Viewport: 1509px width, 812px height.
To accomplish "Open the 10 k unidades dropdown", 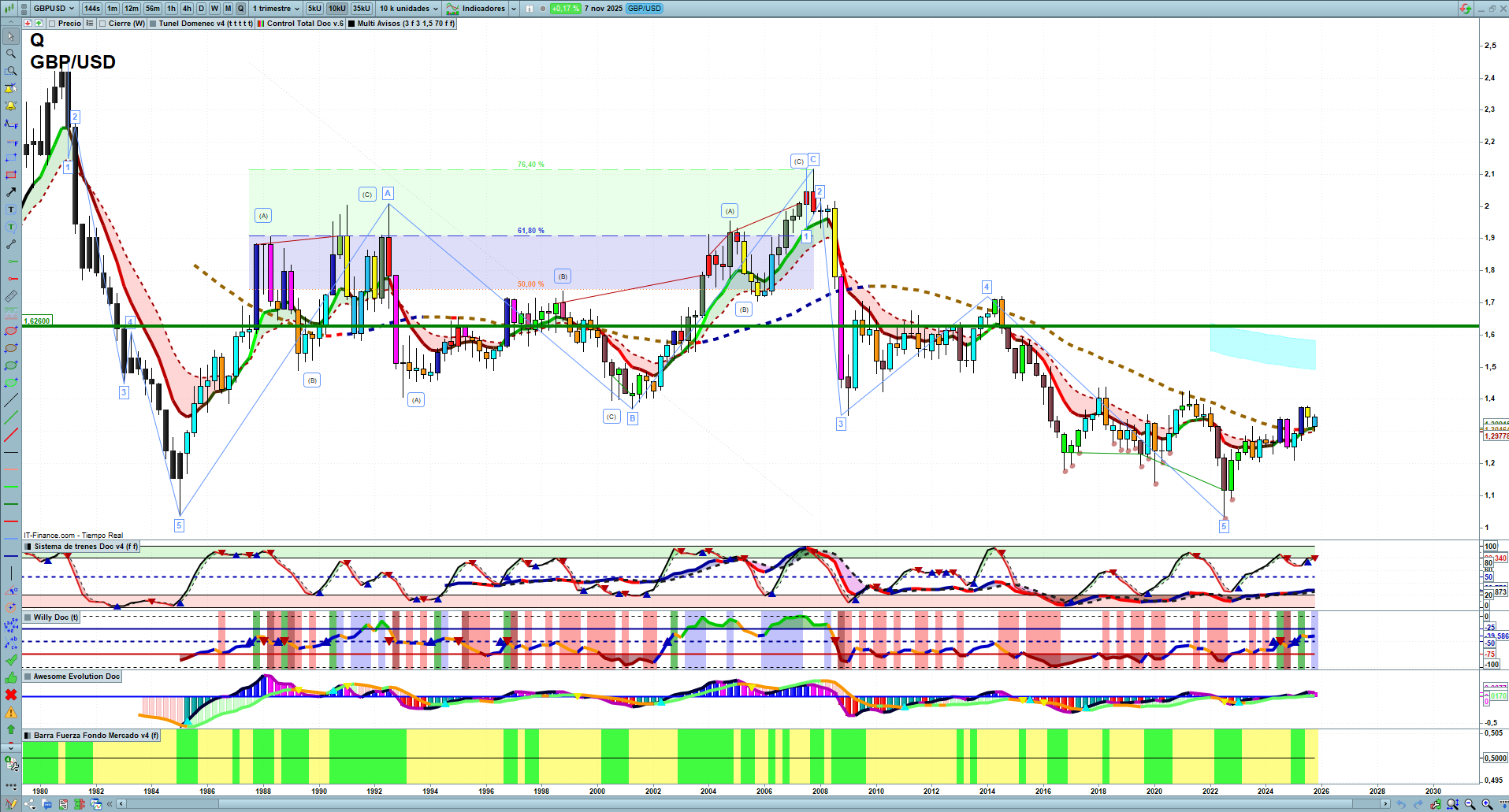I will click(x=408, y=9).
